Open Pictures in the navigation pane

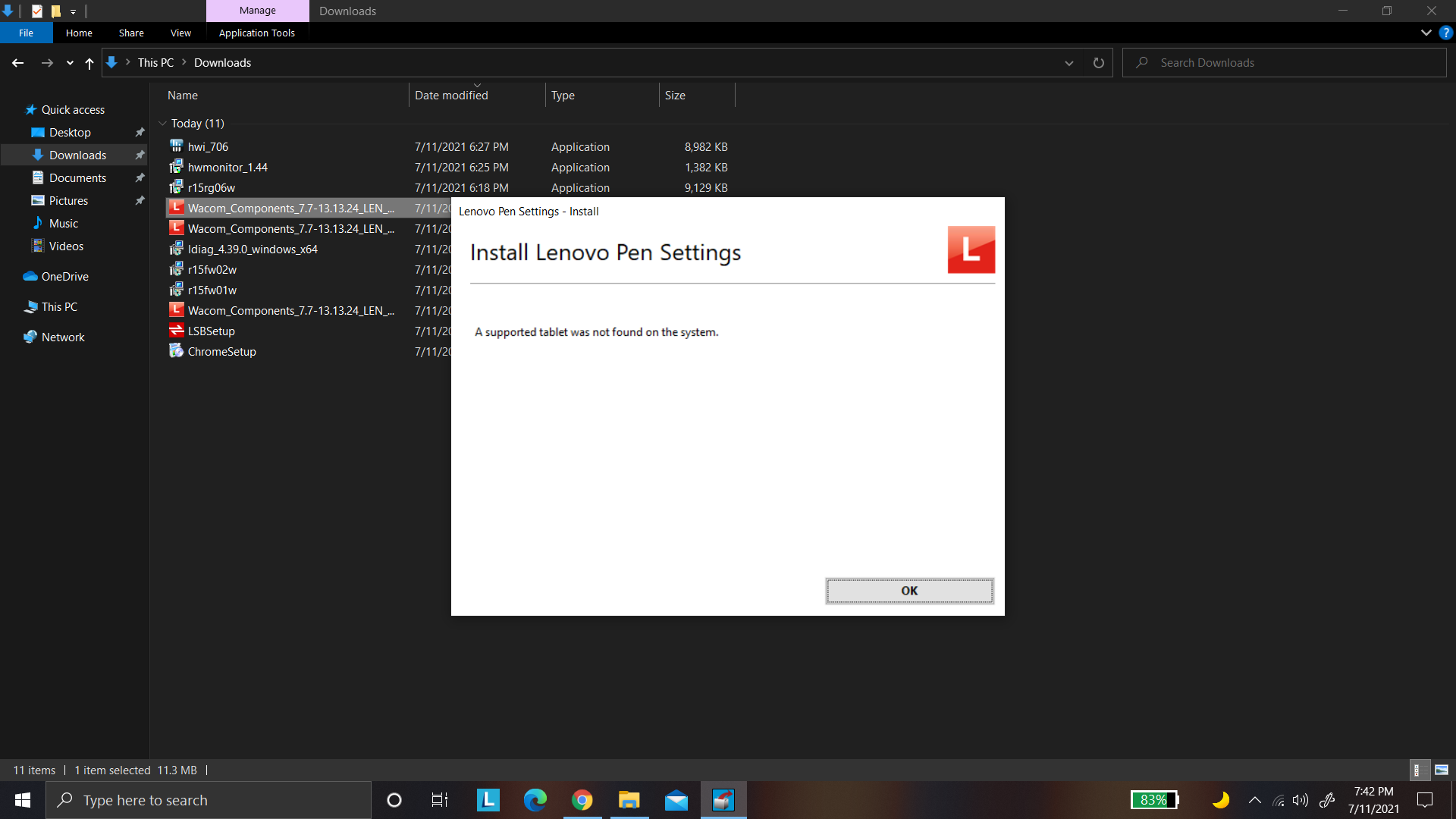[68, 201]
